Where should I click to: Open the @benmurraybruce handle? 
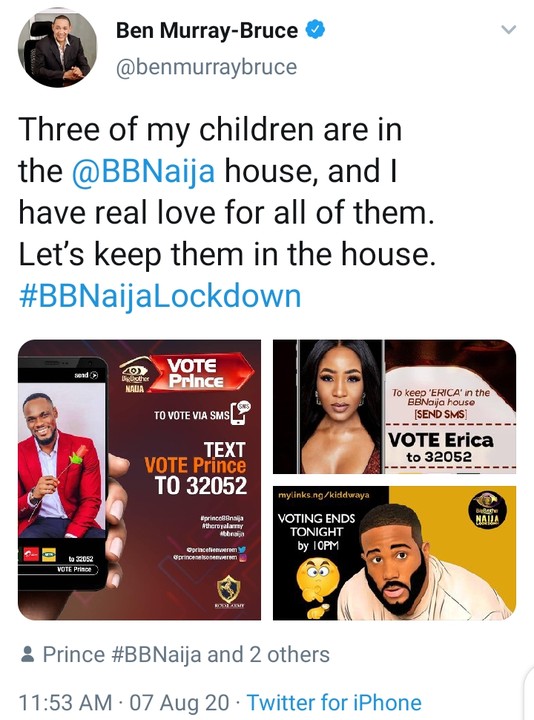[207, 67]
